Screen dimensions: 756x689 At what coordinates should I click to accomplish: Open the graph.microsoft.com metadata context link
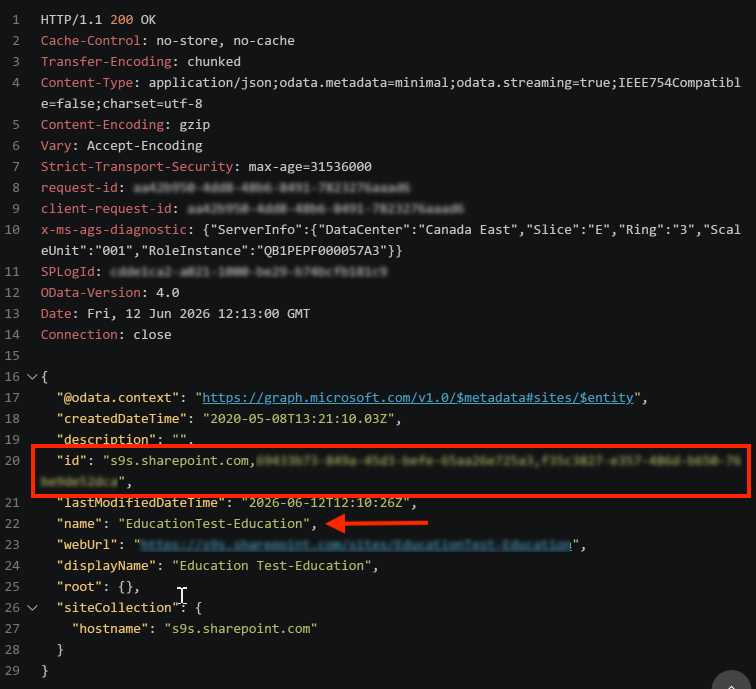pos(418,398)
